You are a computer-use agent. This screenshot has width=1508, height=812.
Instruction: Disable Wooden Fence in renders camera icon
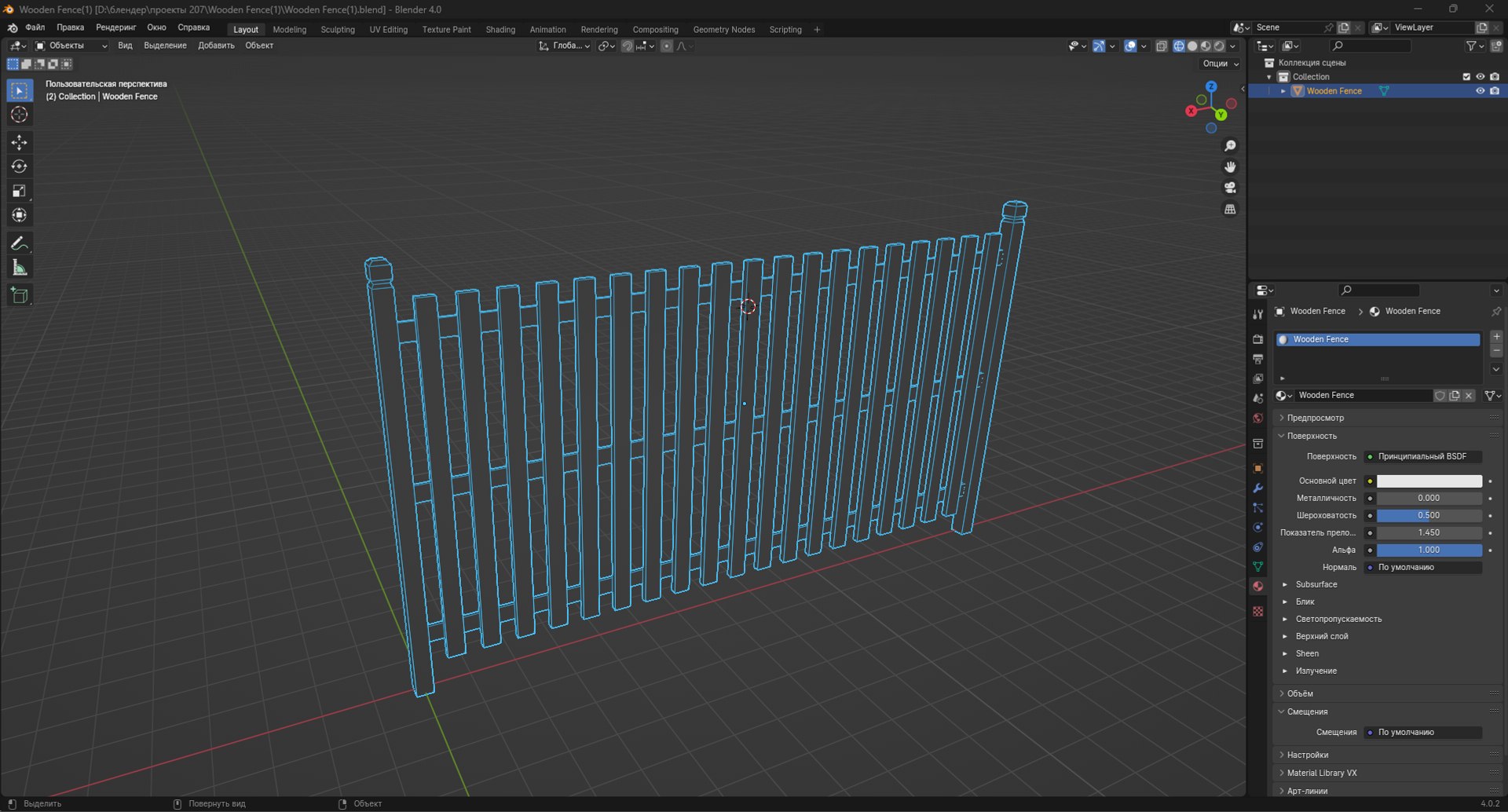(x=1494, y=91)
